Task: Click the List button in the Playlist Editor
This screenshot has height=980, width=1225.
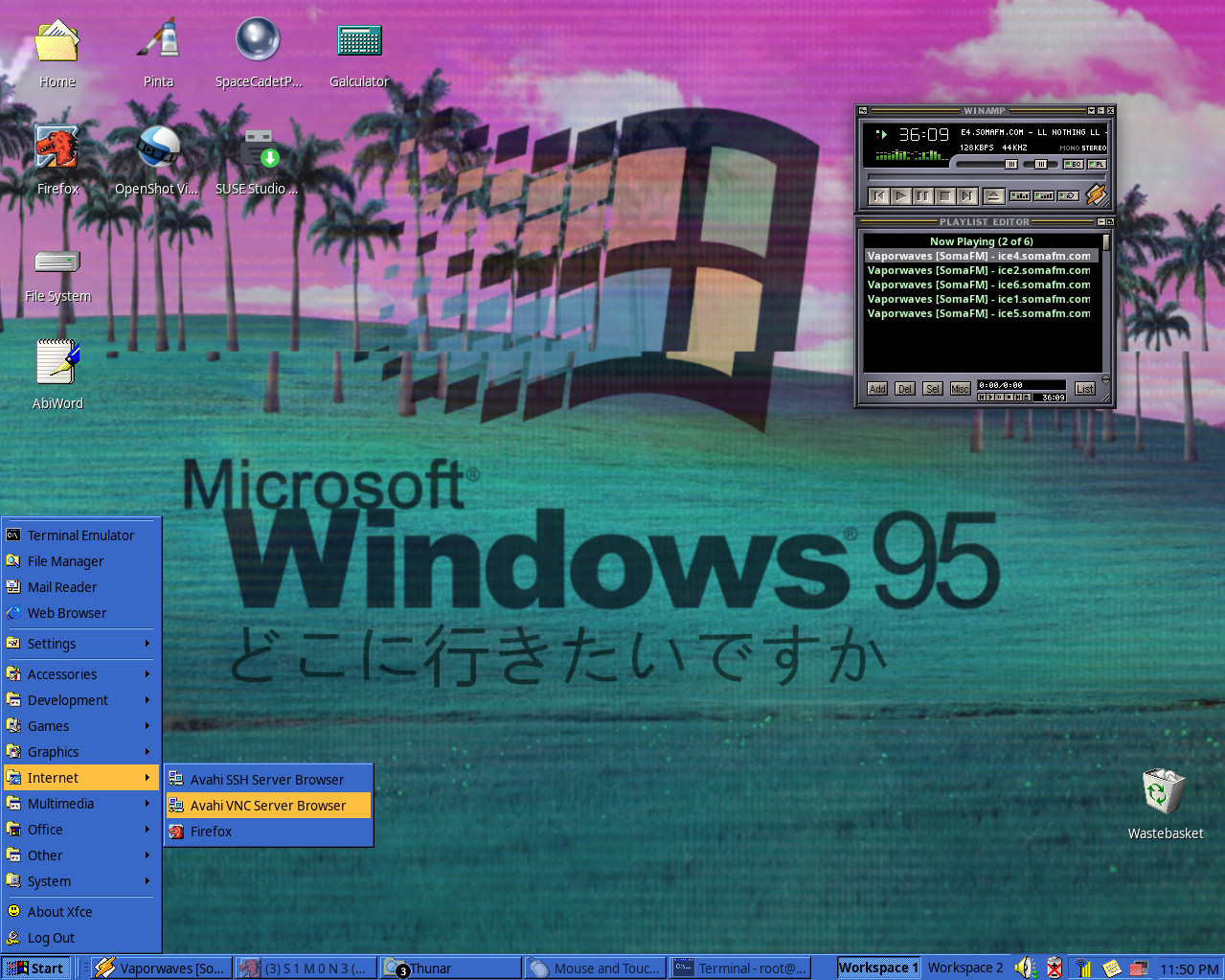Action: [1083, 388]
